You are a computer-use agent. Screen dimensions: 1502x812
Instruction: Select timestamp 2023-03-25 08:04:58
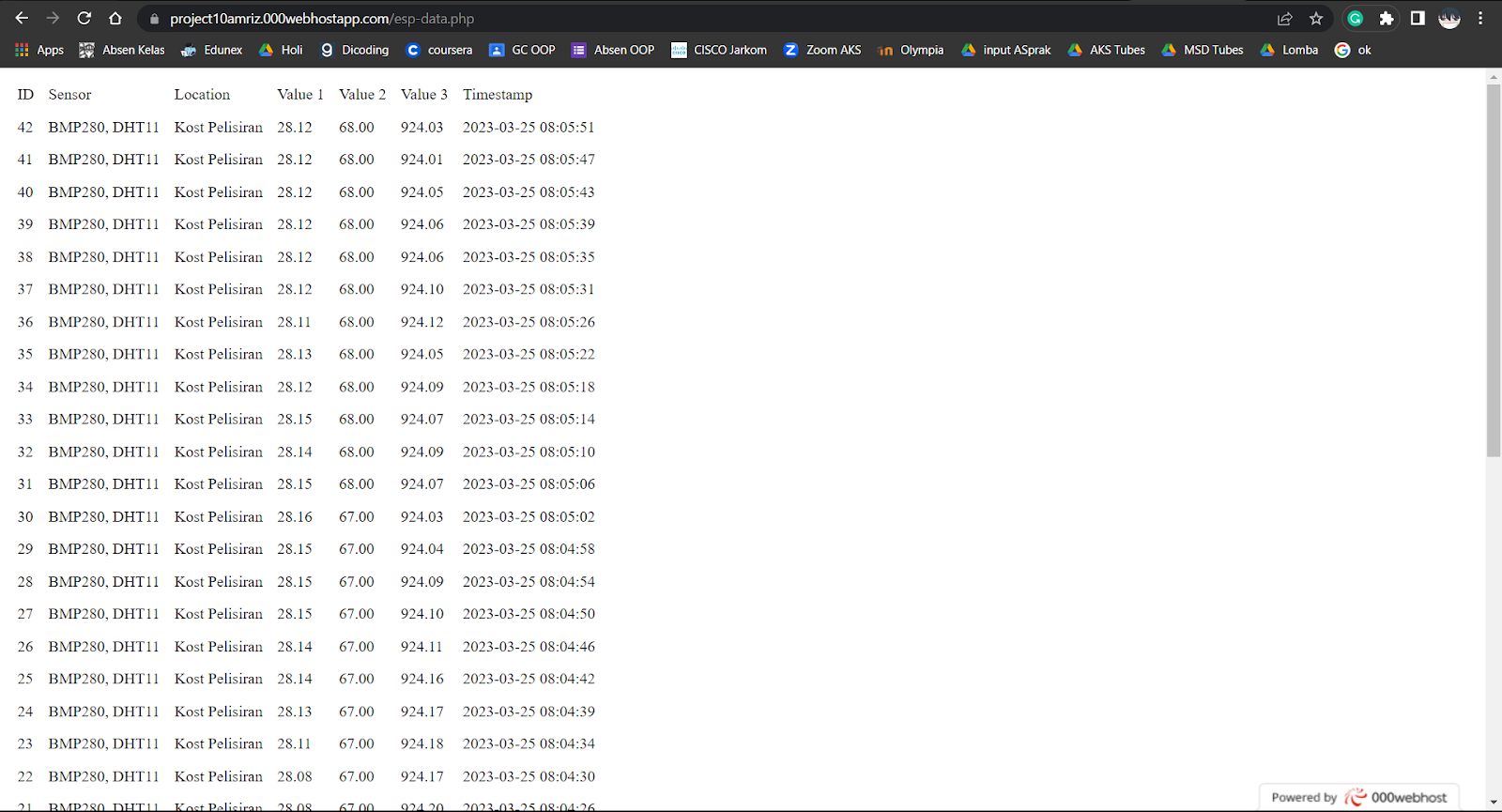pos(529,549)
